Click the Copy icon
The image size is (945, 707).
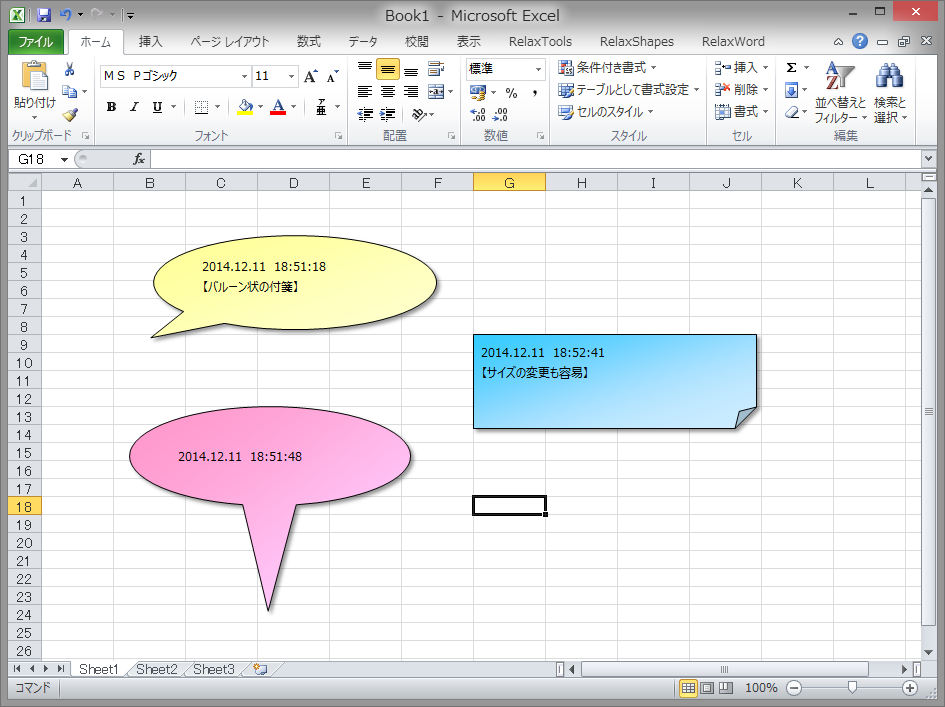70,92
